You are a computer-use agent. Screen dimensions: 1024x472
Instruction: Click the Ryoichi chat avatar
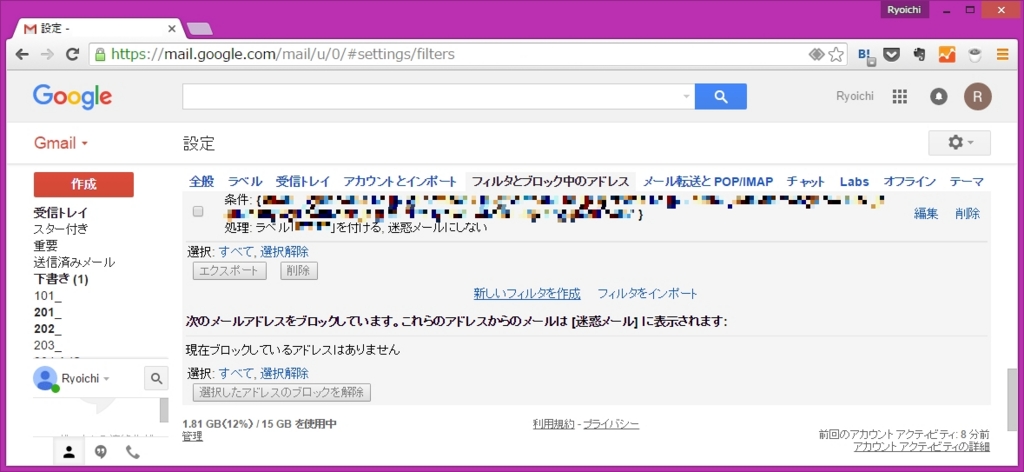45,378
